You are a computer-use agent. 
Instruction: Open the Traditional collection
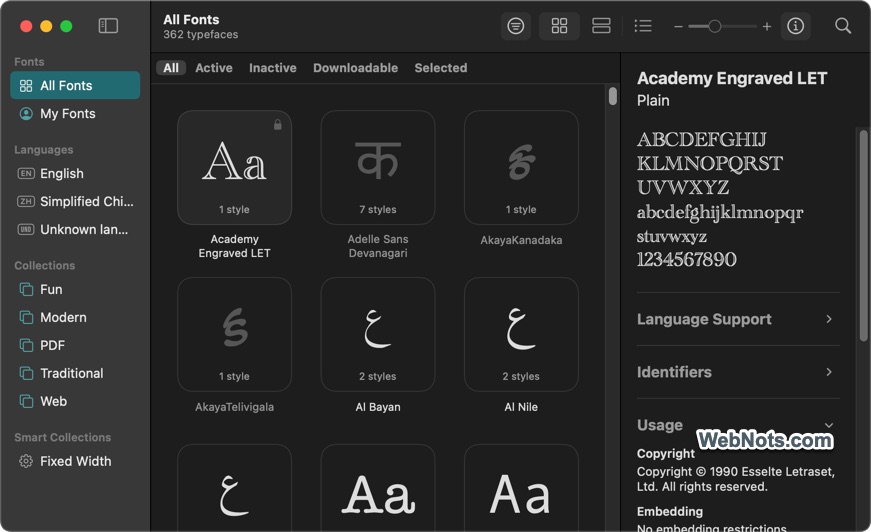coord(75,373)
